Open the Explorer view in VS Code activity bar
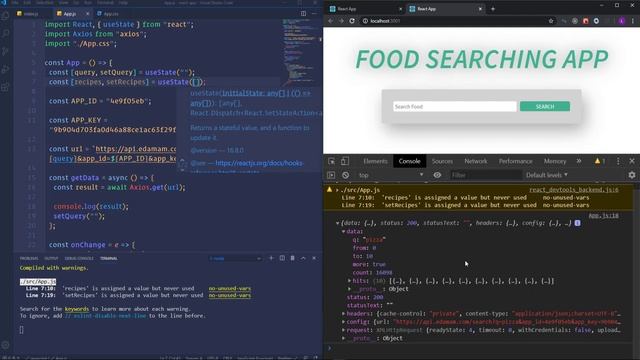 pos(5,16)
